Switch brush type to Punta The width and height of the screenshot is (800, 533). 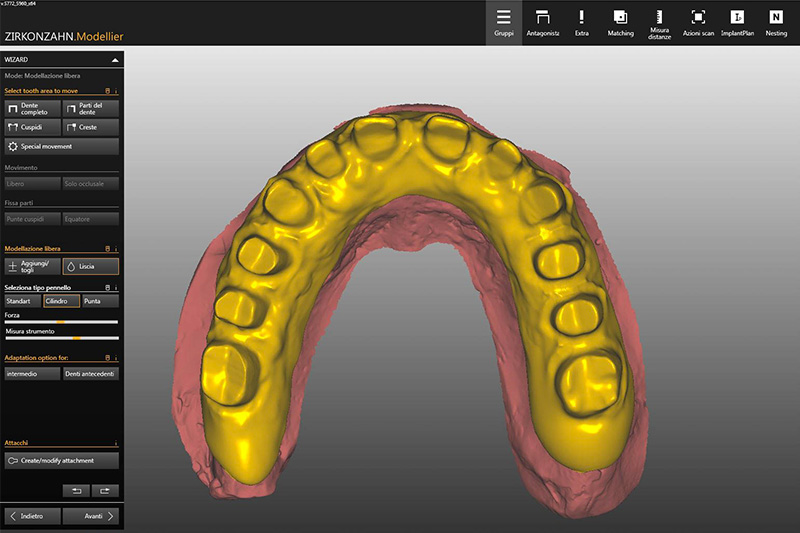100,300
